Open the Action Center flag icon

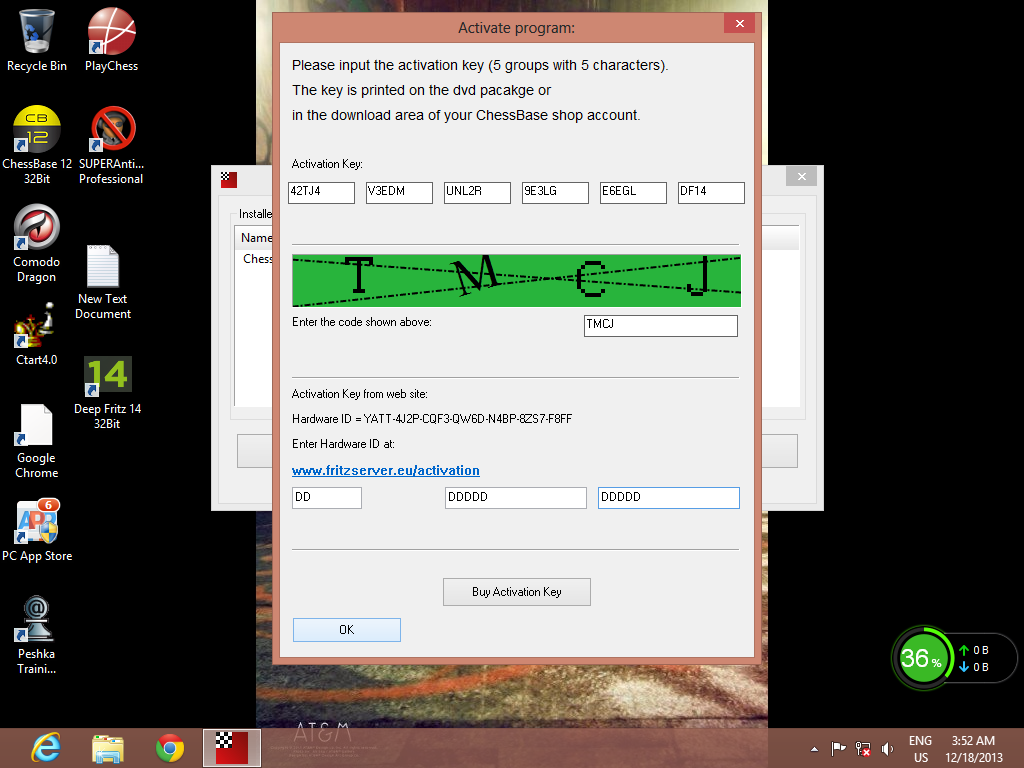coord(838,748)
